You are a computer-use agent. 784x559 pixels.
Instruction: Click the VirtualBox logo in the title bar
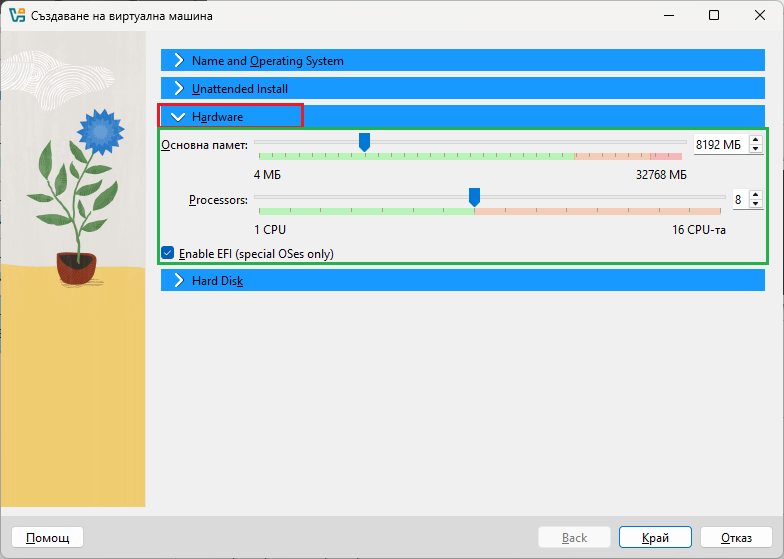tap(17, 16)
